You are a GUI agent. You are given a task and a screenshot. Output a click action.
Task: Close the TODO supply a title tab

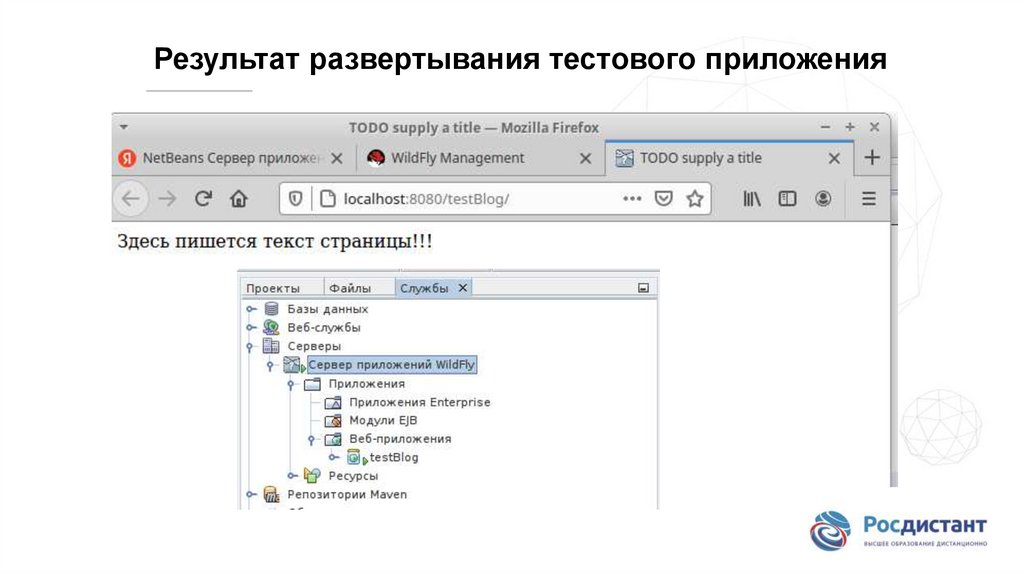(834, 158)
